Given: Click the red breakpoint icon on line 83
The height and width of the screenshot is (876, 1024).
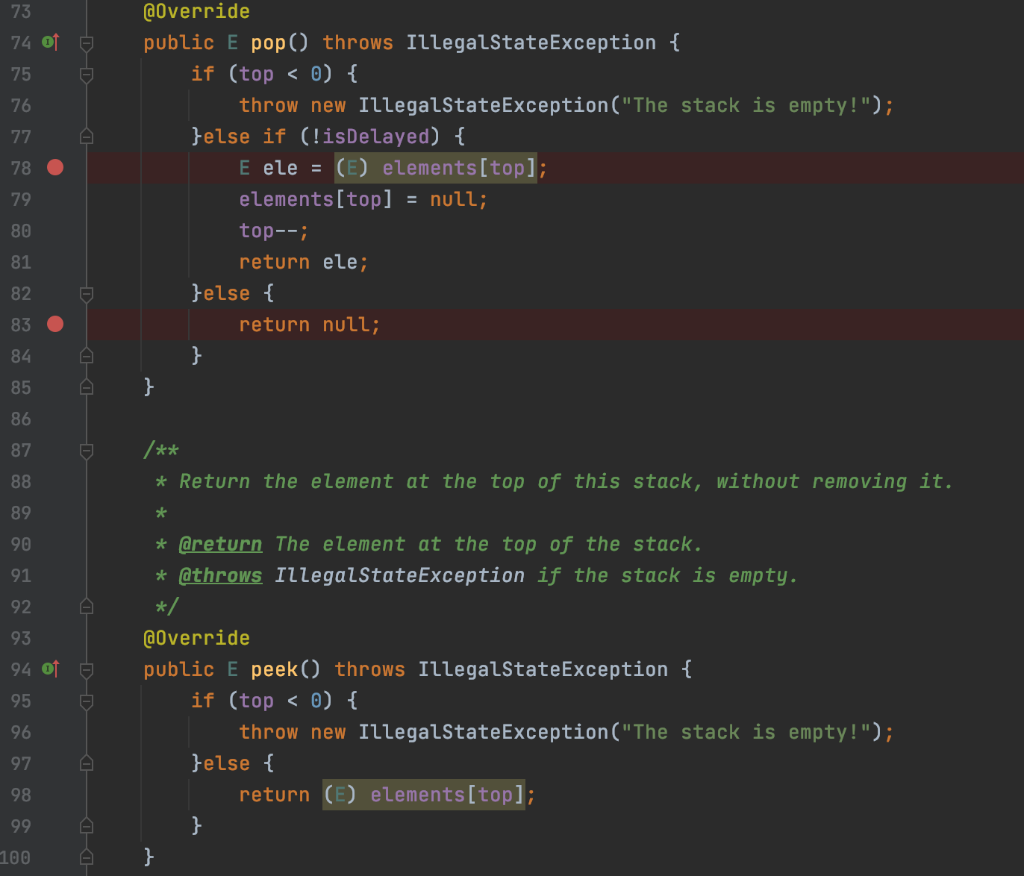Looking at the screenshot, I should (x=55, y=324).
